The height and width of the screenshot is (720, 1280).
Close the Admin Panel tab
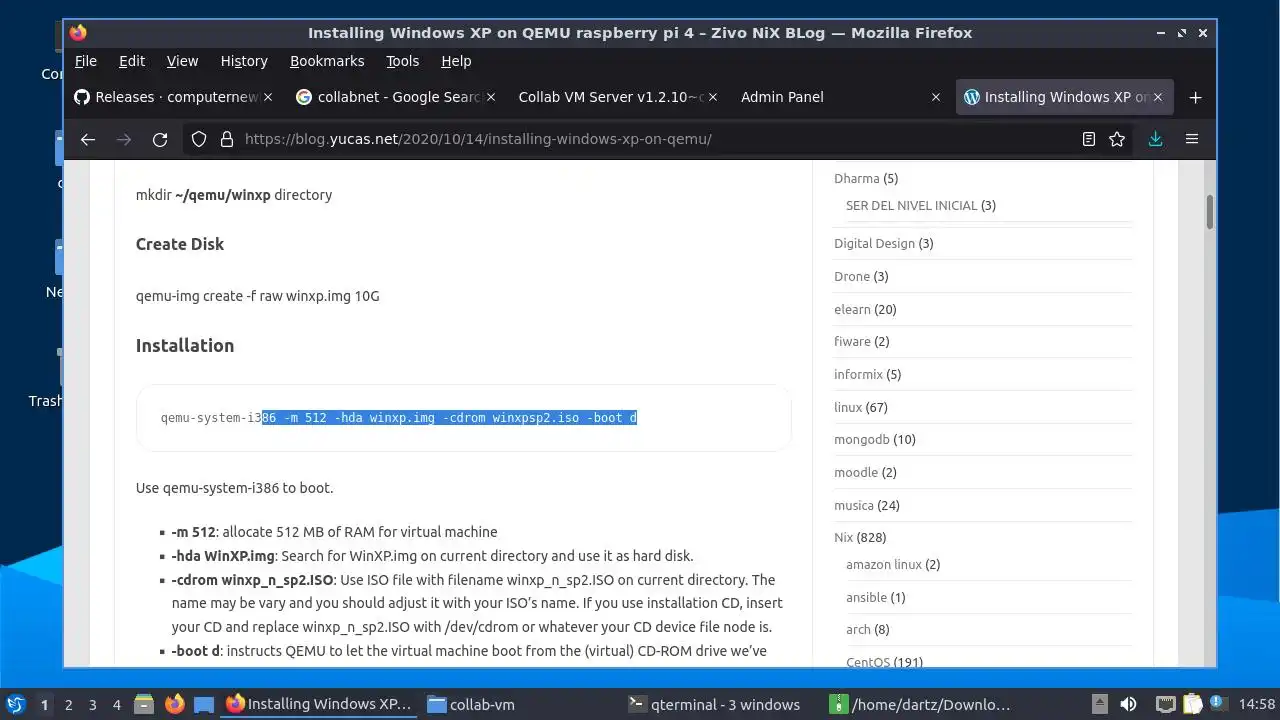[936, 97]
